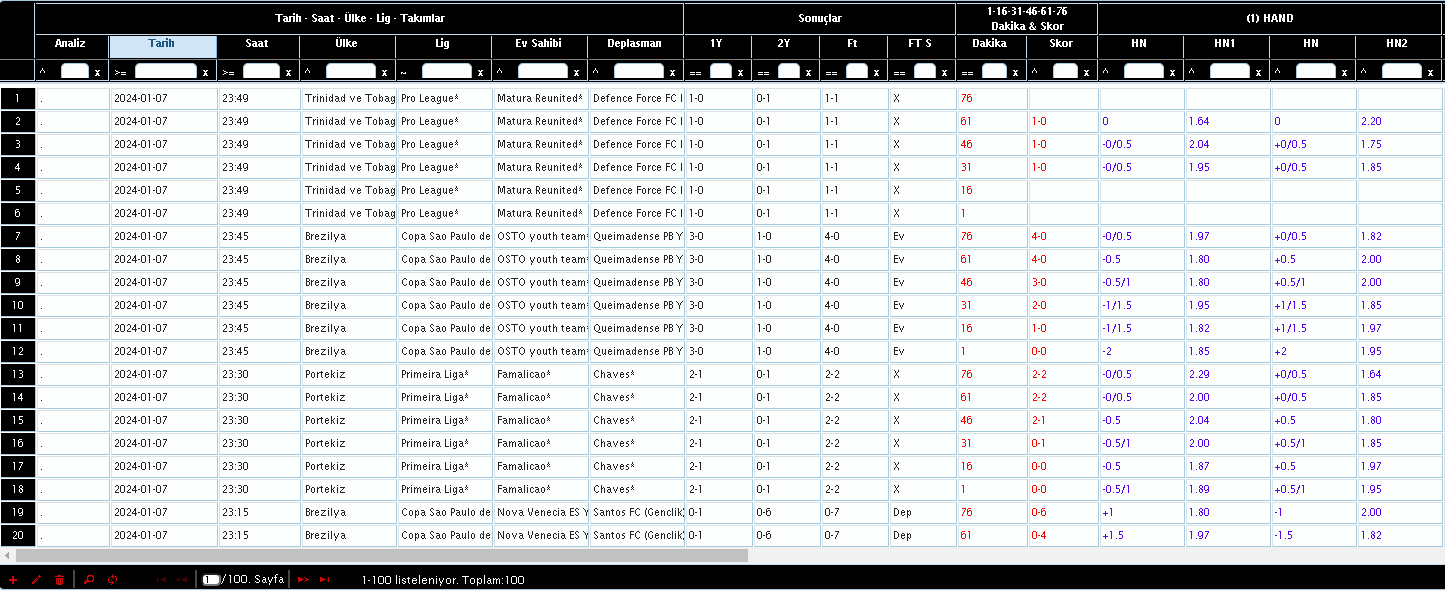
Task: Select row number 1
Action: (x=17, y=98)
